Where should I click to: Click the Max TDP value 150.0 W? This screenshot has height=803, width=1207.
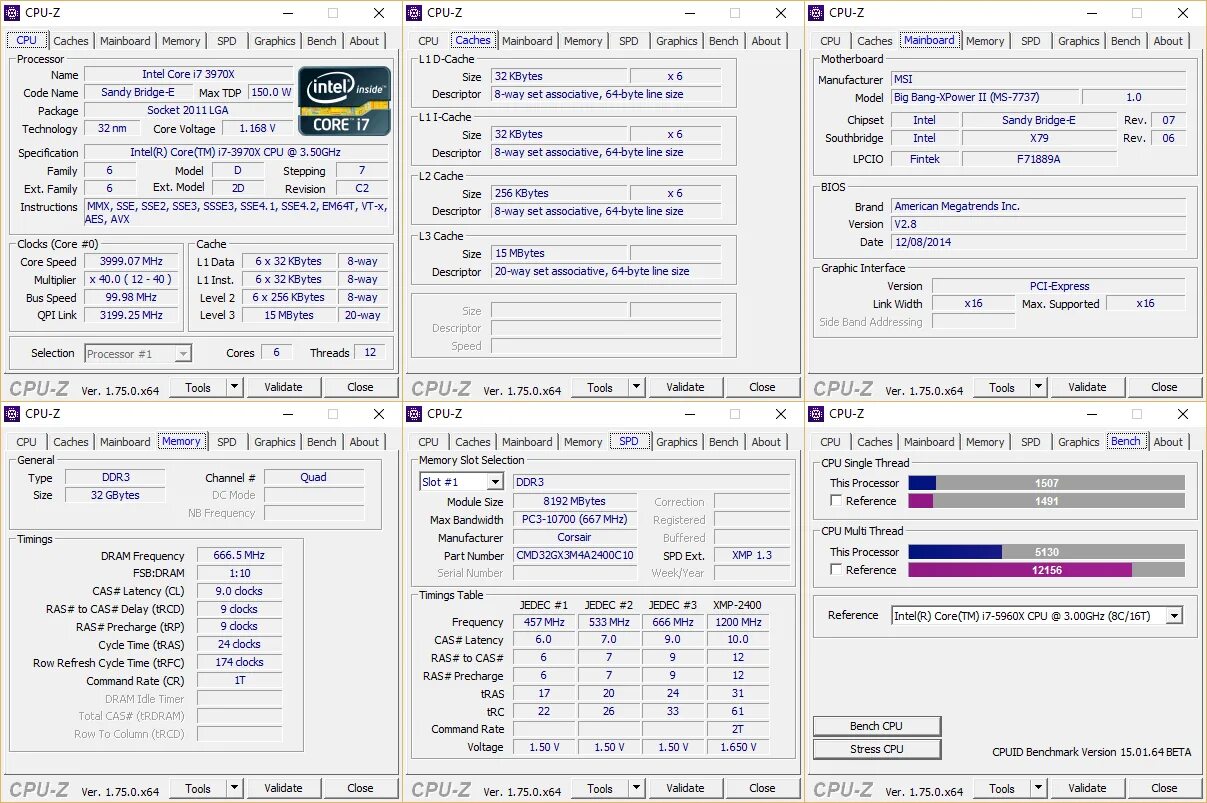(271, 92)
